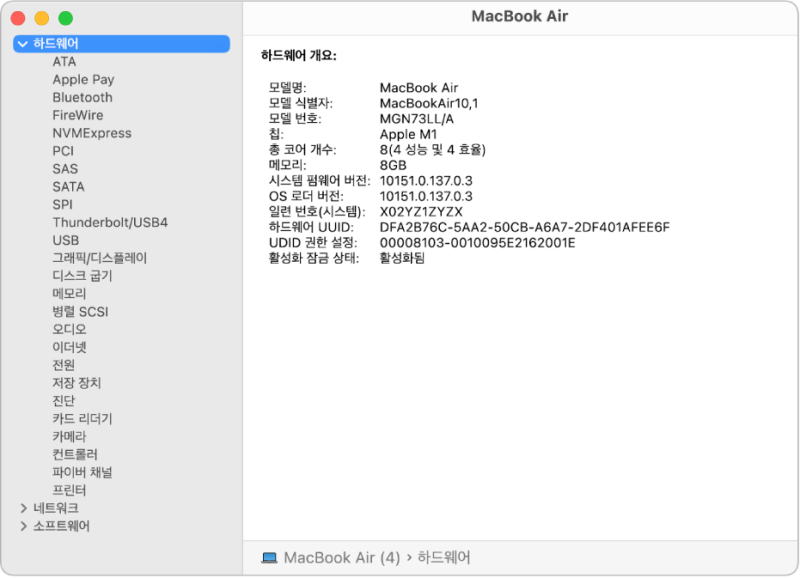The width and height of the screenshot is (800, 578).
Task: Click the MacBook Air laptop icon in path bar
Action: pos(269,558)
